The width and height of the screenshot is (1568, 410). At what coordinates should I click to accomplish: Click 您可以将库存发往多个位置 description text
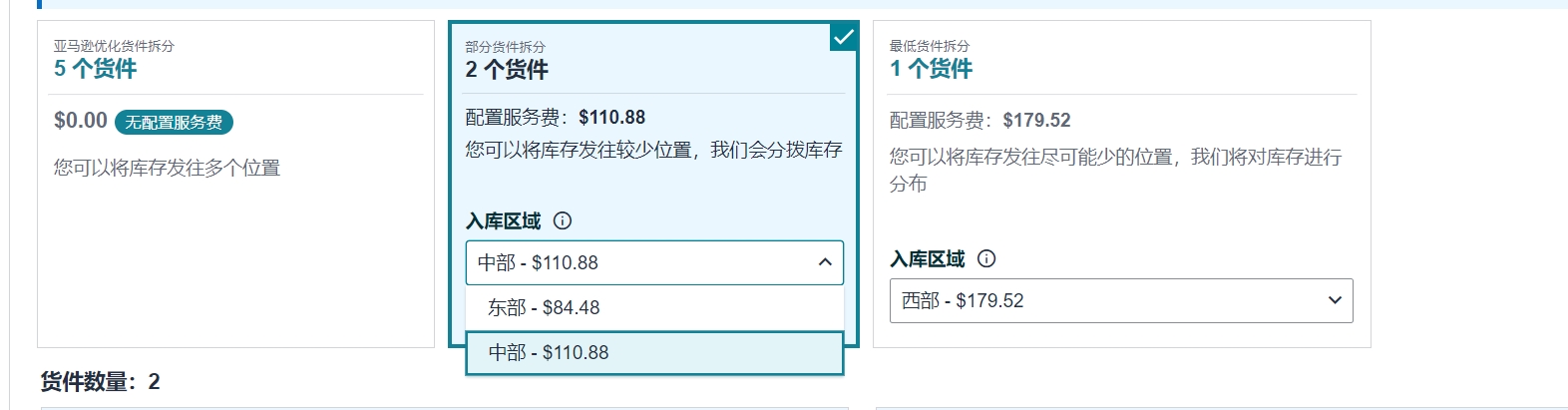[168, 168]
